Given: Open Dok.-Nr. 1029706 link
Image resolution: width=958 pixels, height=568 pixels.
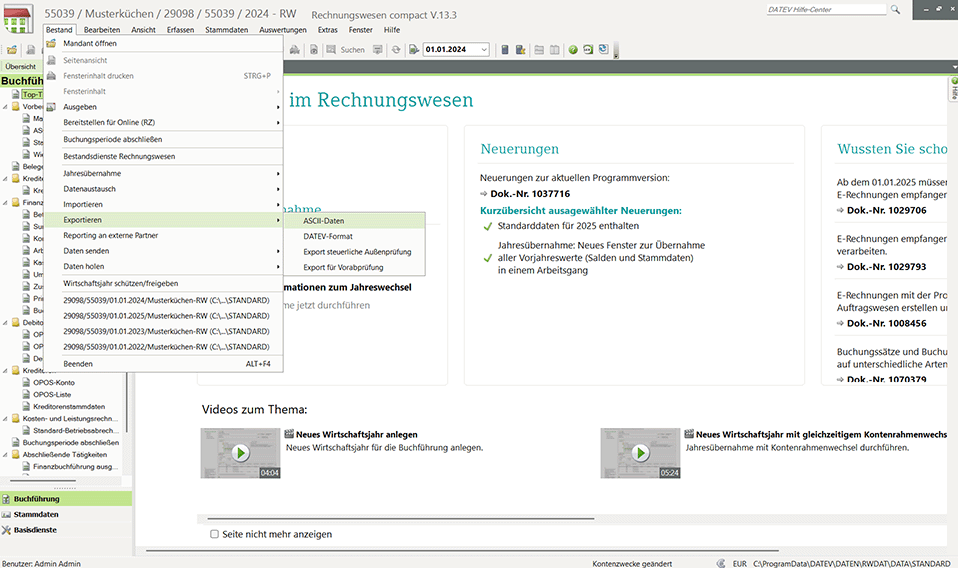Looking at the screenshot, I should pyautogui.click(x=886, y=210).
